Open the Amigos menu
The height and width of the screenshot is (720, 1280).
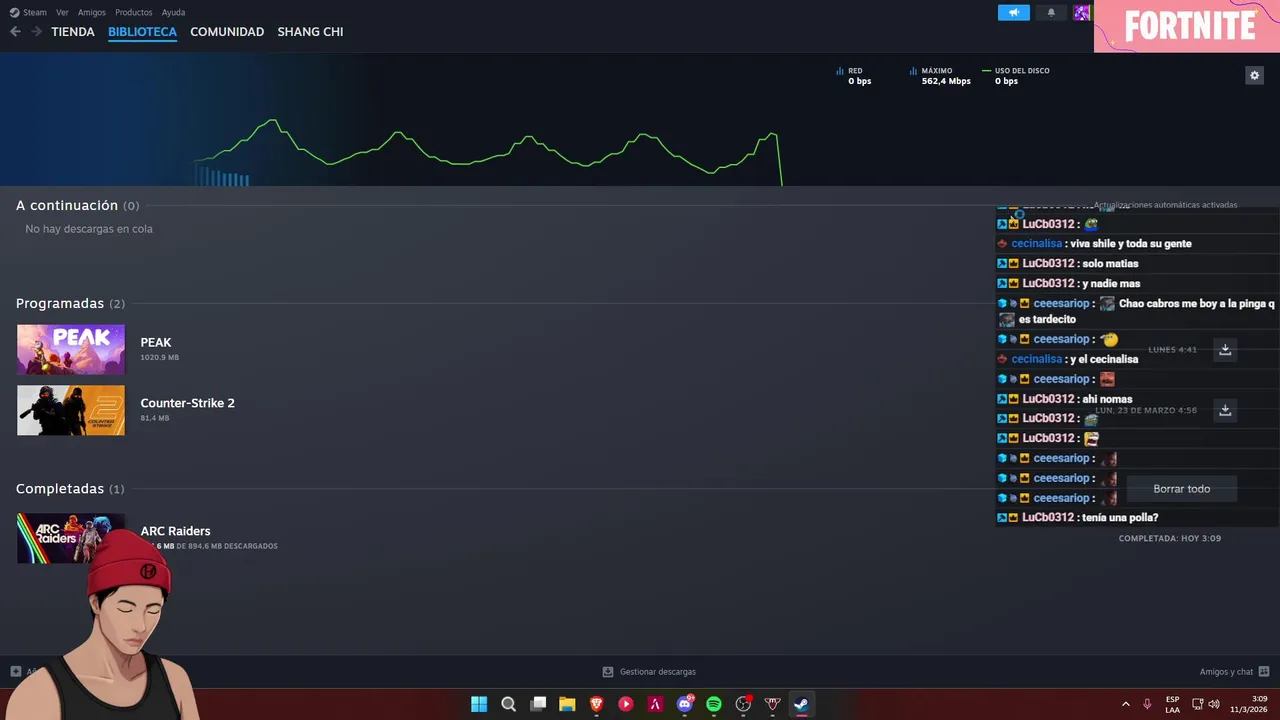[x=92, y=12]
